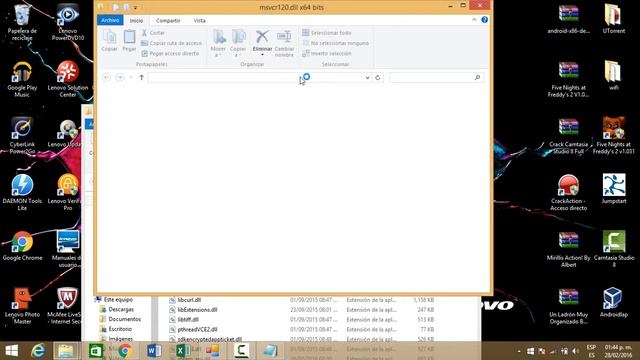640x360 pixels.
Task: Open Google Chrome desktop shortcut
Action: click(22, 246)
